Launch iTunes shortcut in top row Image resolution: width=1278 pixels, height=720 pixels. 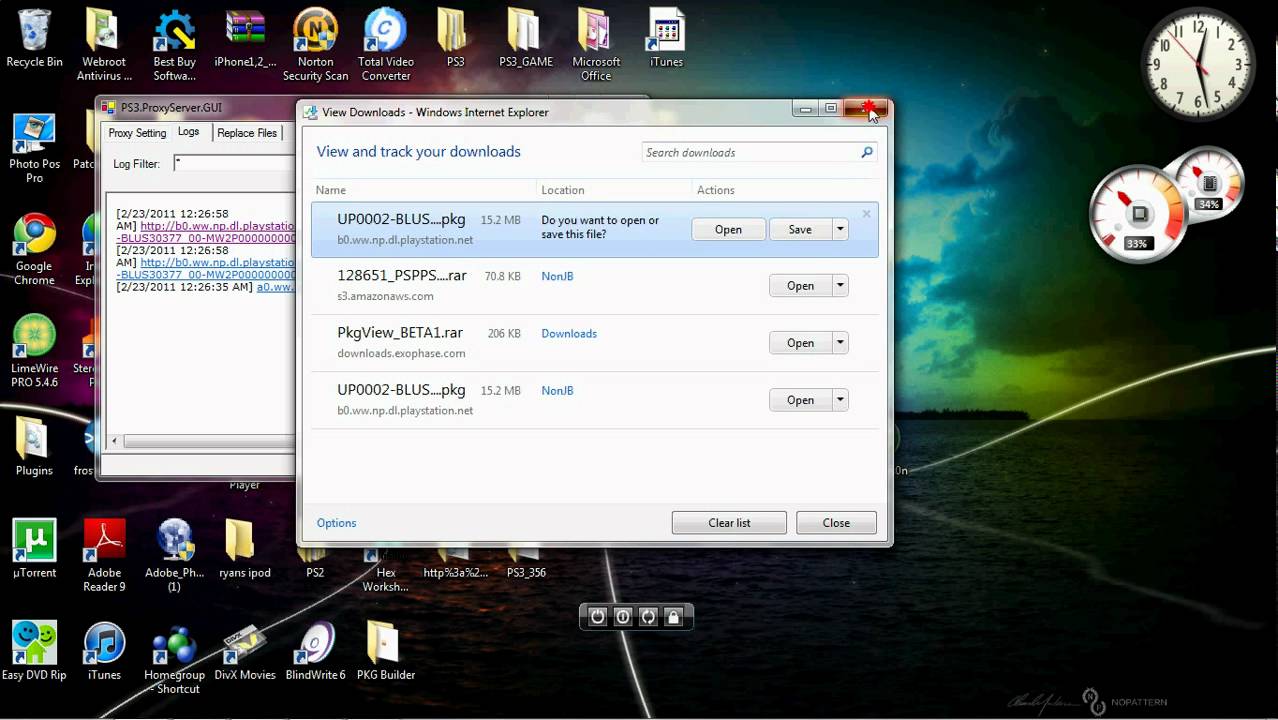tap(666, 38)
